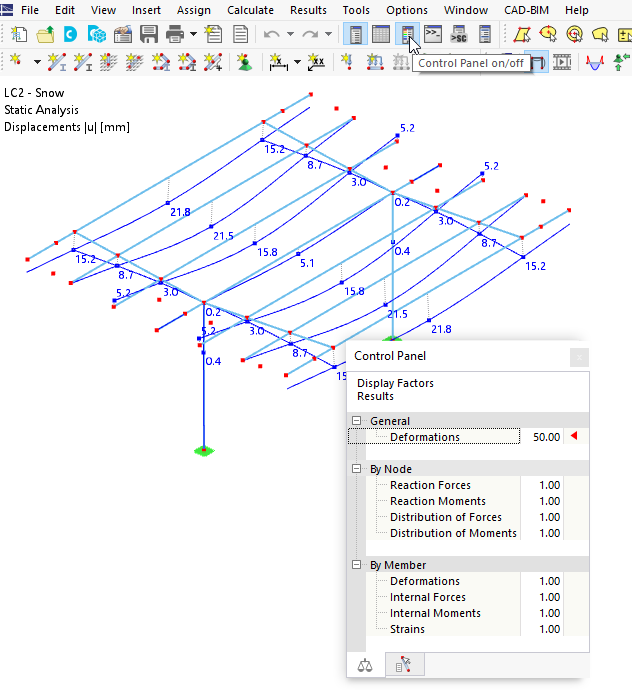Collapse the By Member group
Image resolution: width=632 pixels, height=690 pixels.
[356, 565]
